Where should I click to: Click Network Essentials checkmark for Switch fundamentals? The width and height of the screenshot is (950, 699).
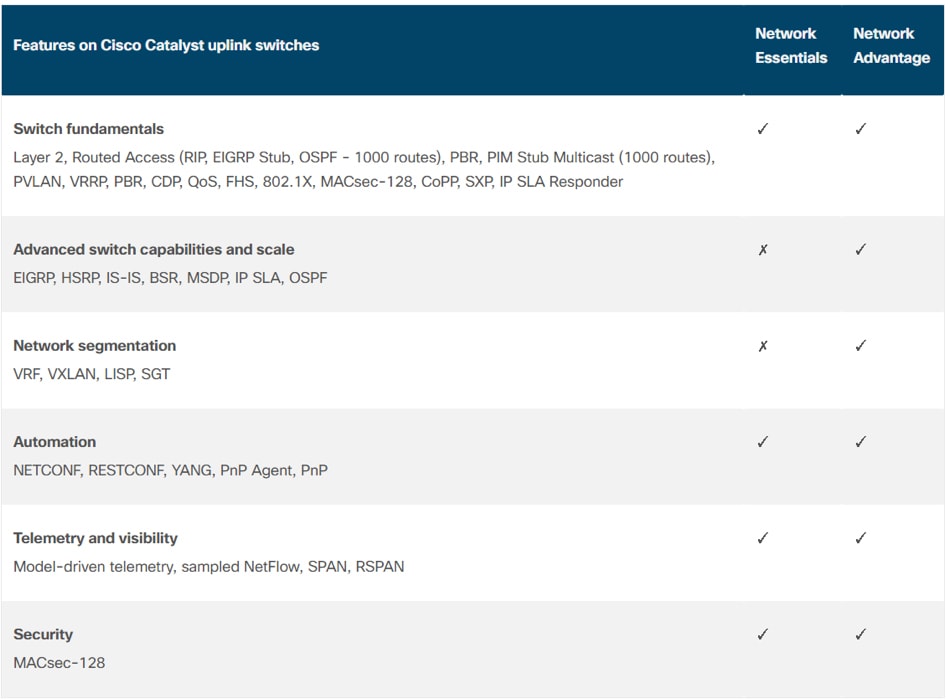tap(763, 129)
